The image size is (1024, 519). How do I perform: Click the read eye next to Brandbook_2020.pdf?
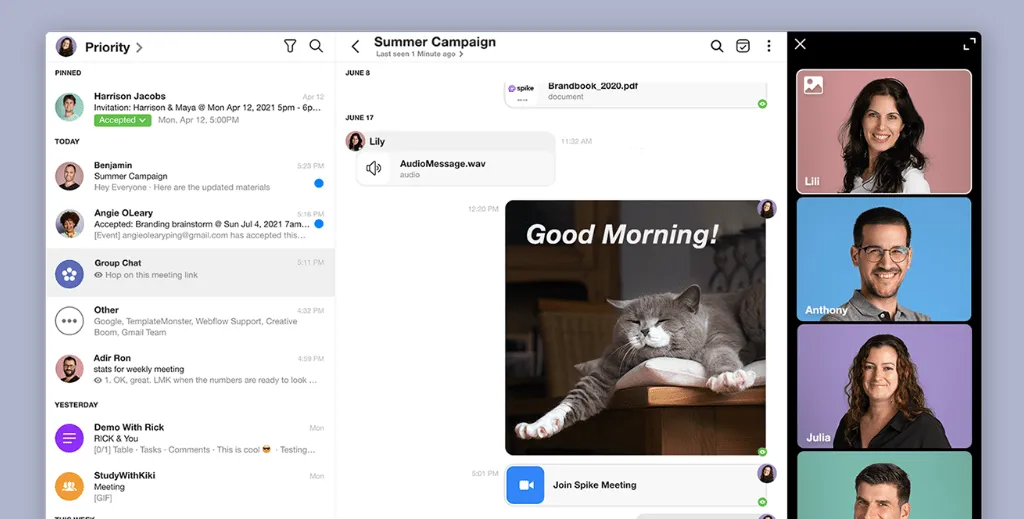point(762,104)
